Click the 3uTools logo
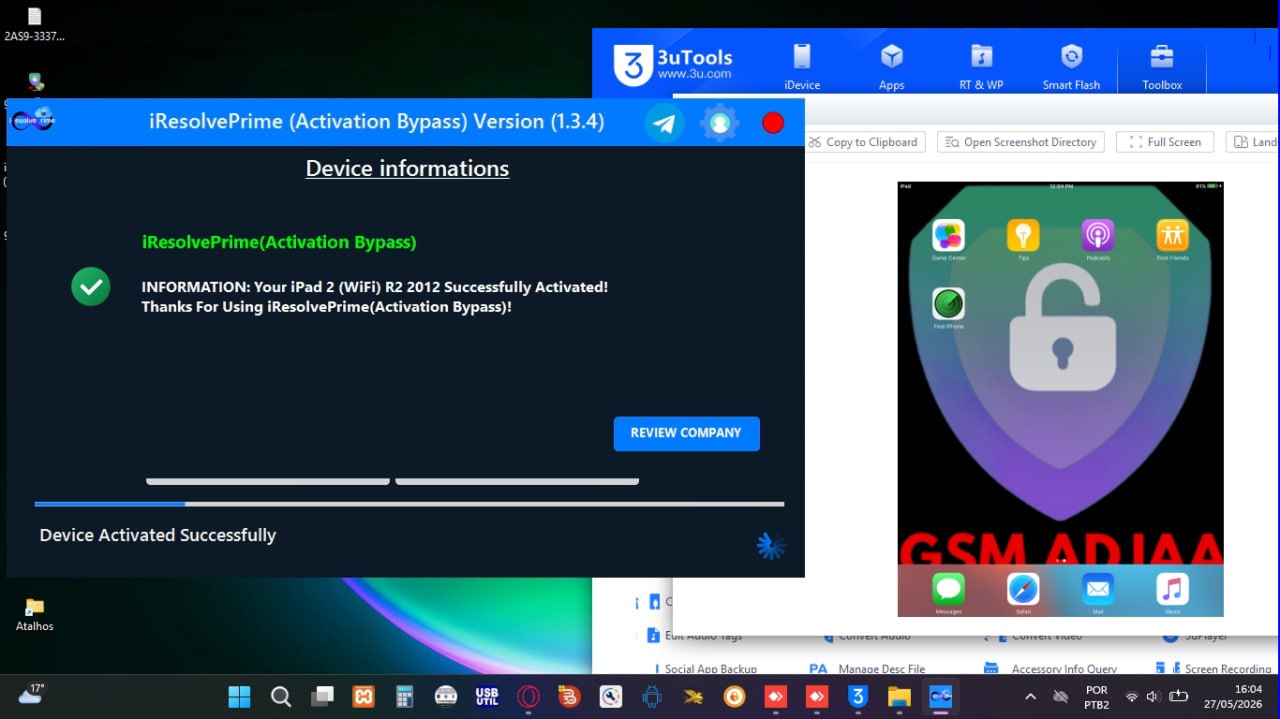This screenshot has width=1280, height=719. [673, 64]
